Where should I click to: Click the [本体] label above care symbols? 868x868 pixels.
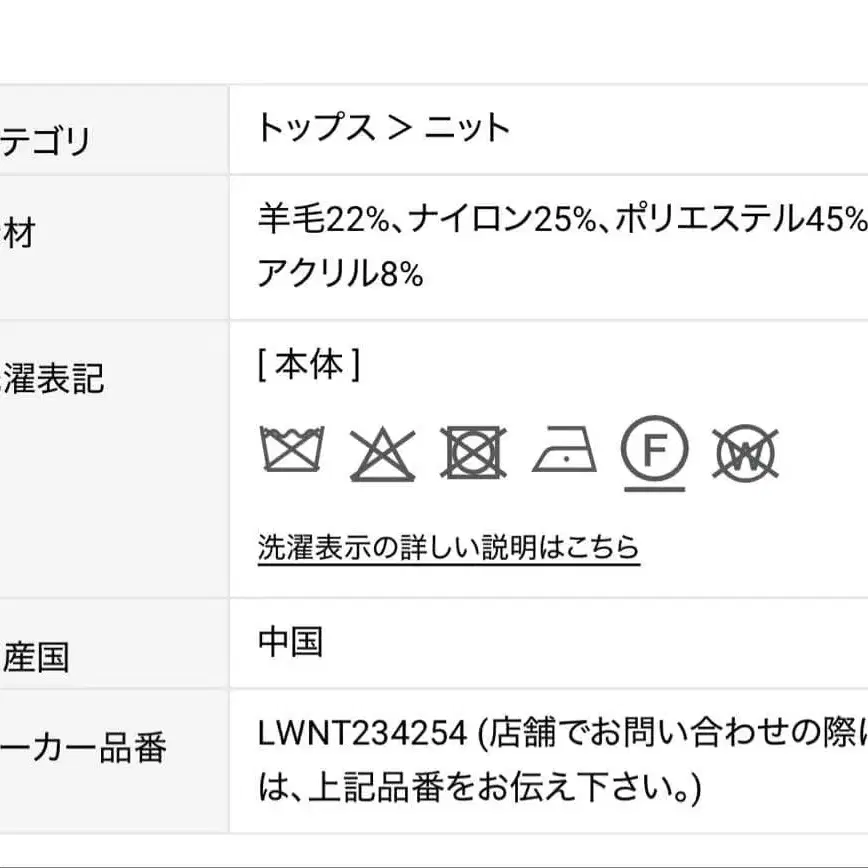[308, 366]
